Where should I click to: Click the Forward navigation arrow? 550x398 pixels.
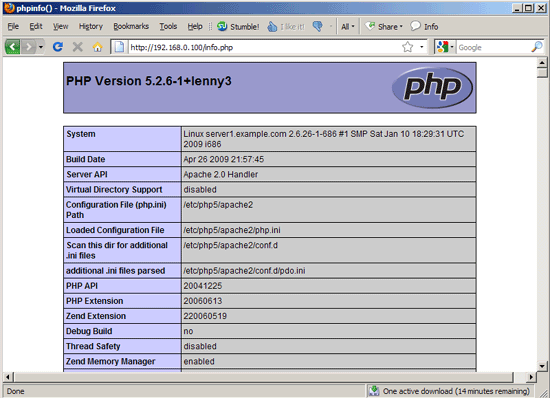tap(29, 47)
